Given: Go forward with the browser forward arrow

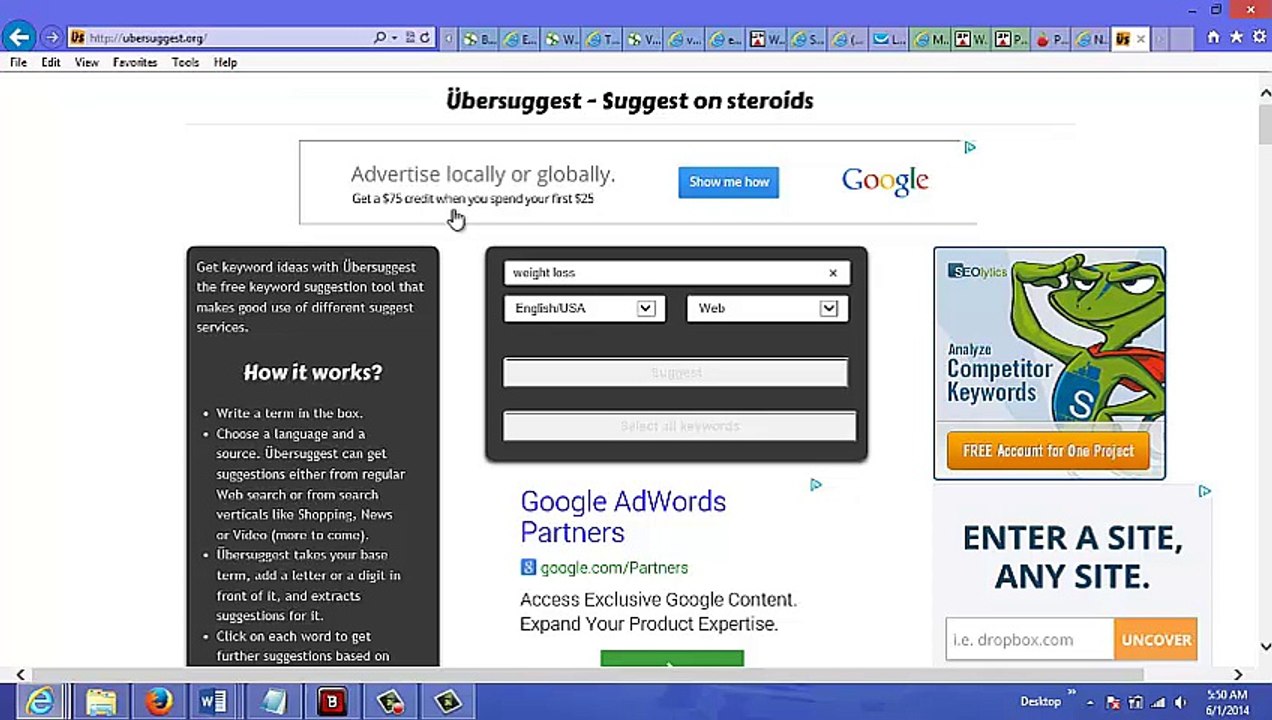Looking at the screenshot, I should click(52, 38).
